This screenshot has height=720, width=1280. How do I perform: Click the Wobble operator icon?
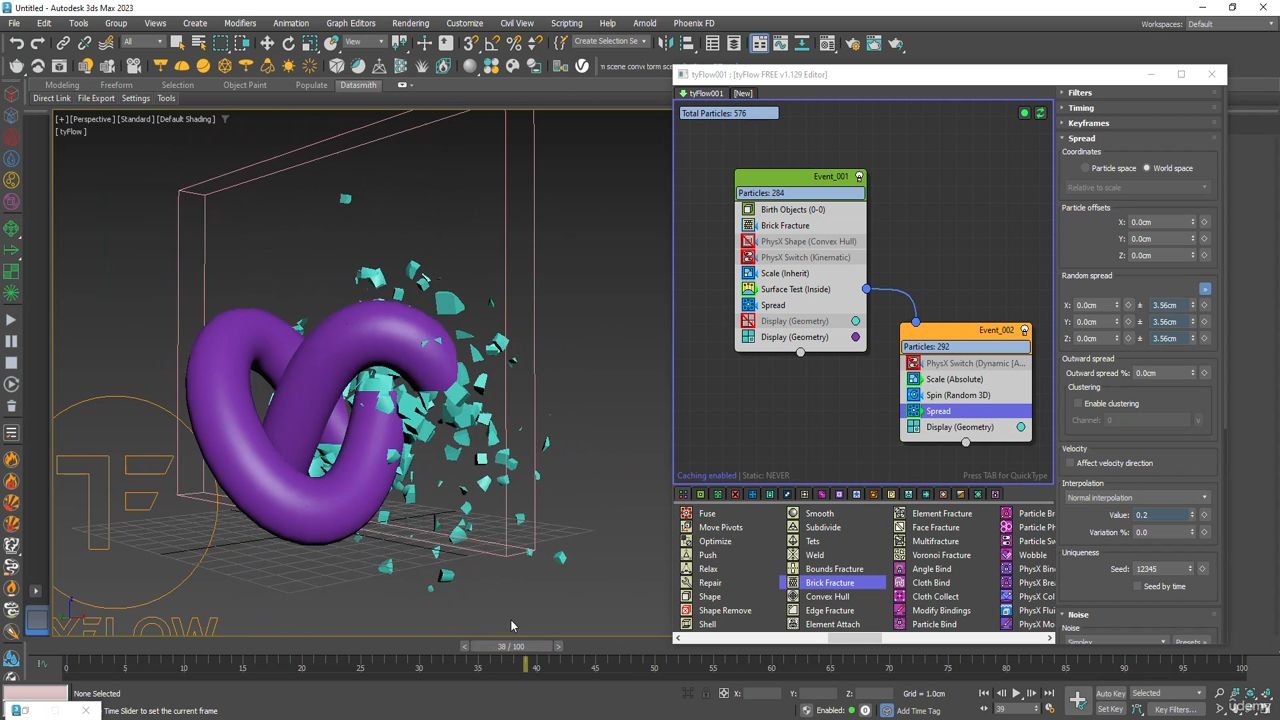[x=1006, y=555]
